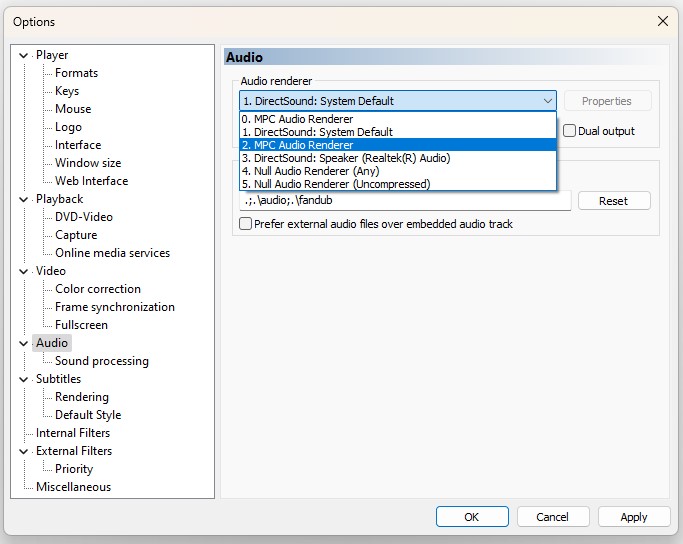Open the Miscellaneous settings page
Screen dimensions: 683x544
point(74,487)
